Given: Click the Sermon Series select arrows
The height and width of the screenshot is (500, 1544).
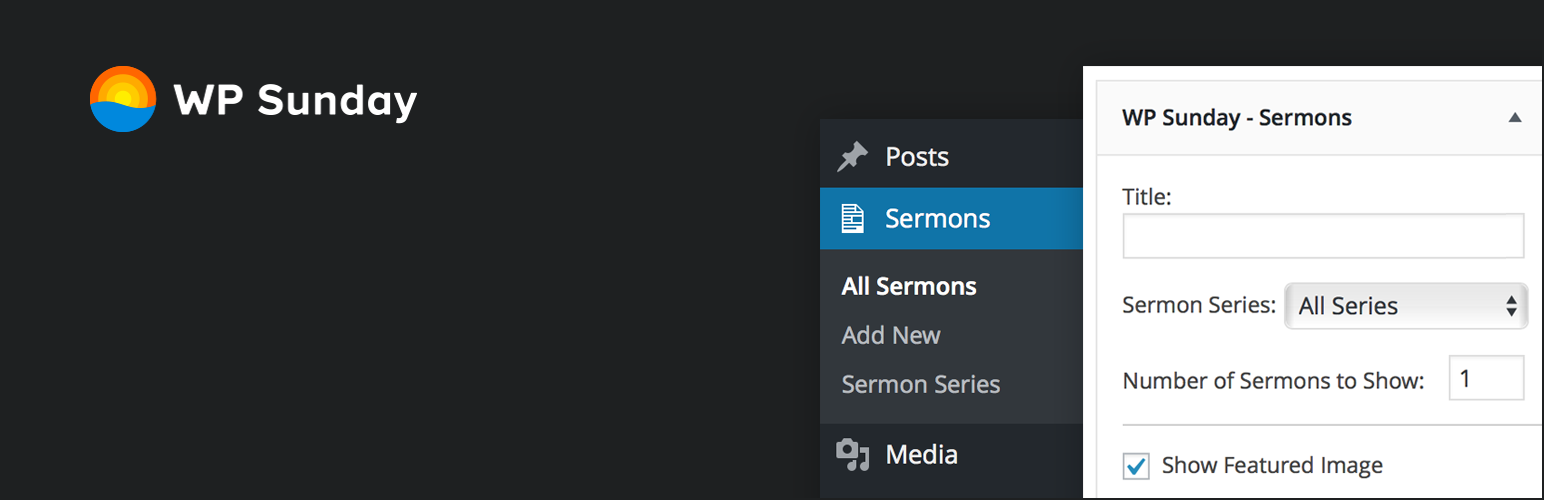Looking at the screenshot, I should pyautogui.click(x=1512, y=306).
